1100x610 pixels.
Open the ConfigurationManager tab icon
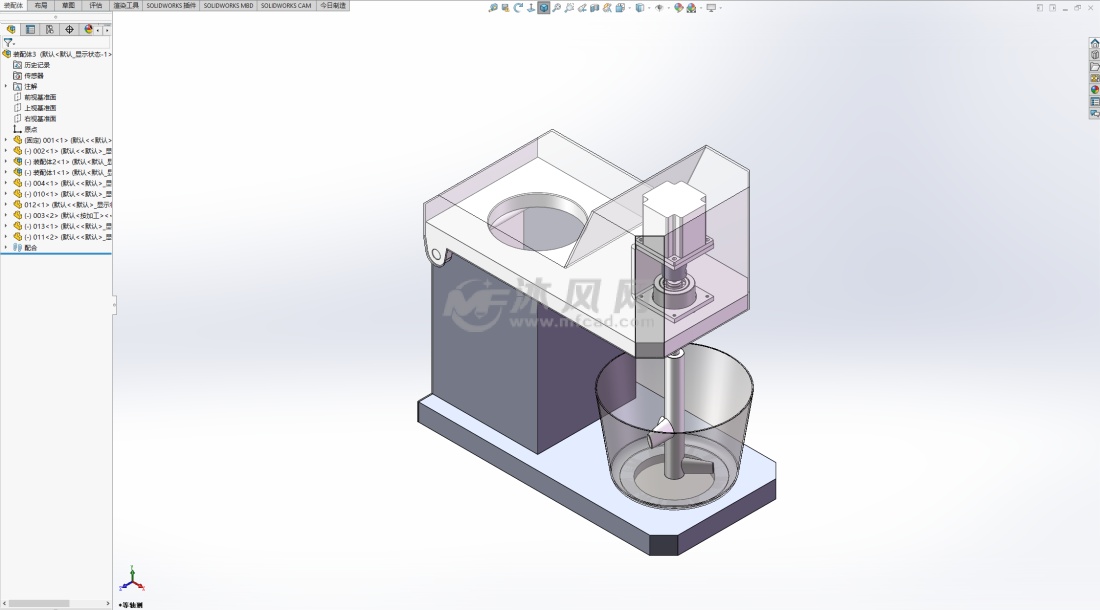click(x=50, y=30)
